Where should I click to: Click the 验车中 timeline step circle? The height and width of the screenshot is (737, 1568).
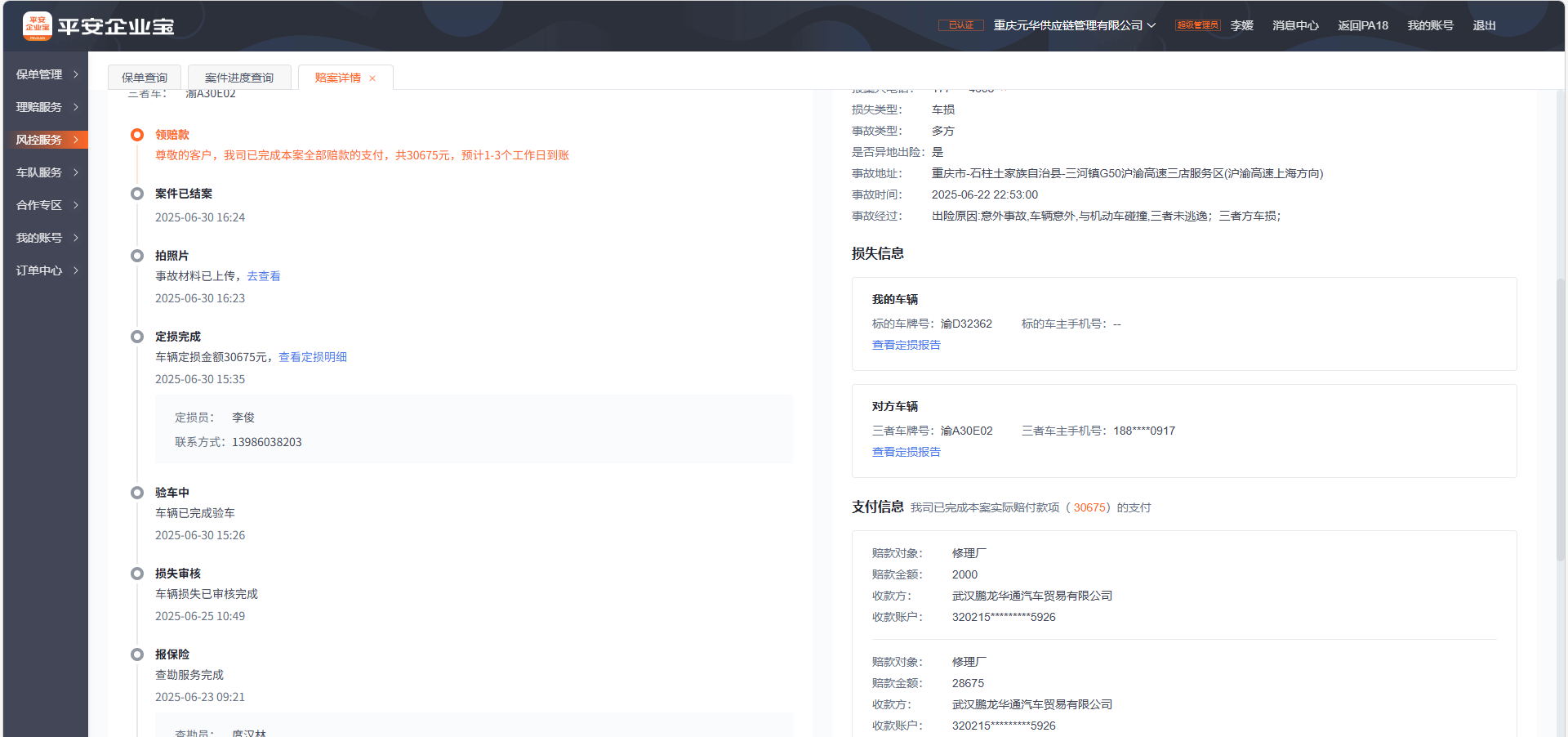137,493
